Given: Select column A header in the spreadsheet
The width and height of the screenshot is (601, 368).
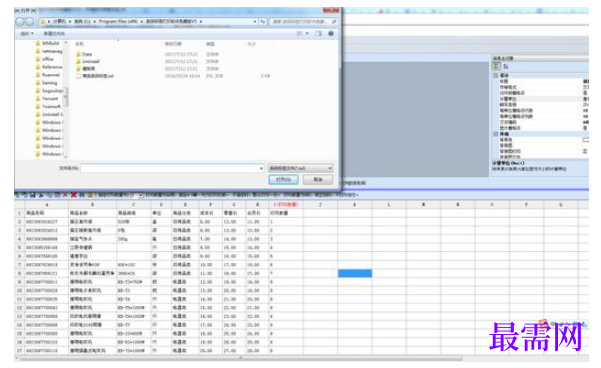Looking at the screenshot, I should click(x=47, y=205).
